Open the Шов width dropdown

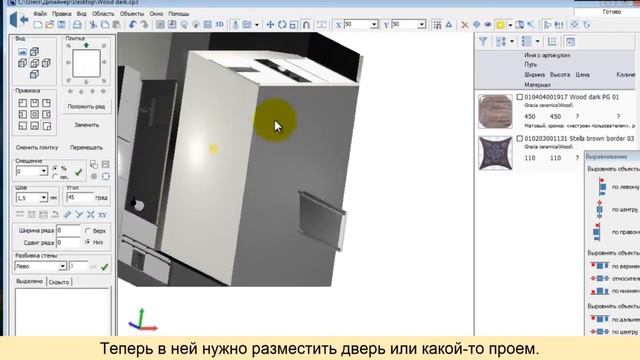(44, 198)
